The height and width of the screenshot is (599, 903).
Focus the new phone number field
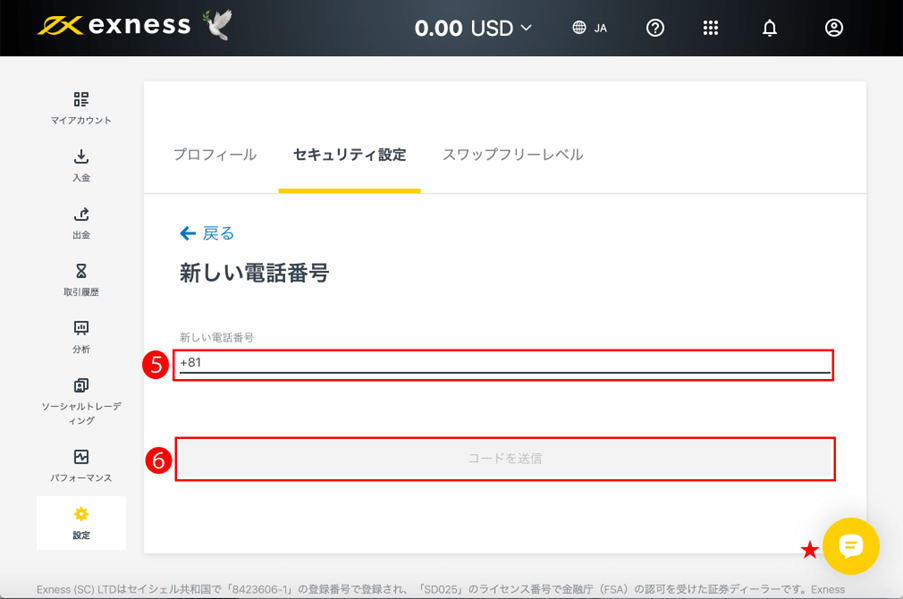[x=504, y=363]
